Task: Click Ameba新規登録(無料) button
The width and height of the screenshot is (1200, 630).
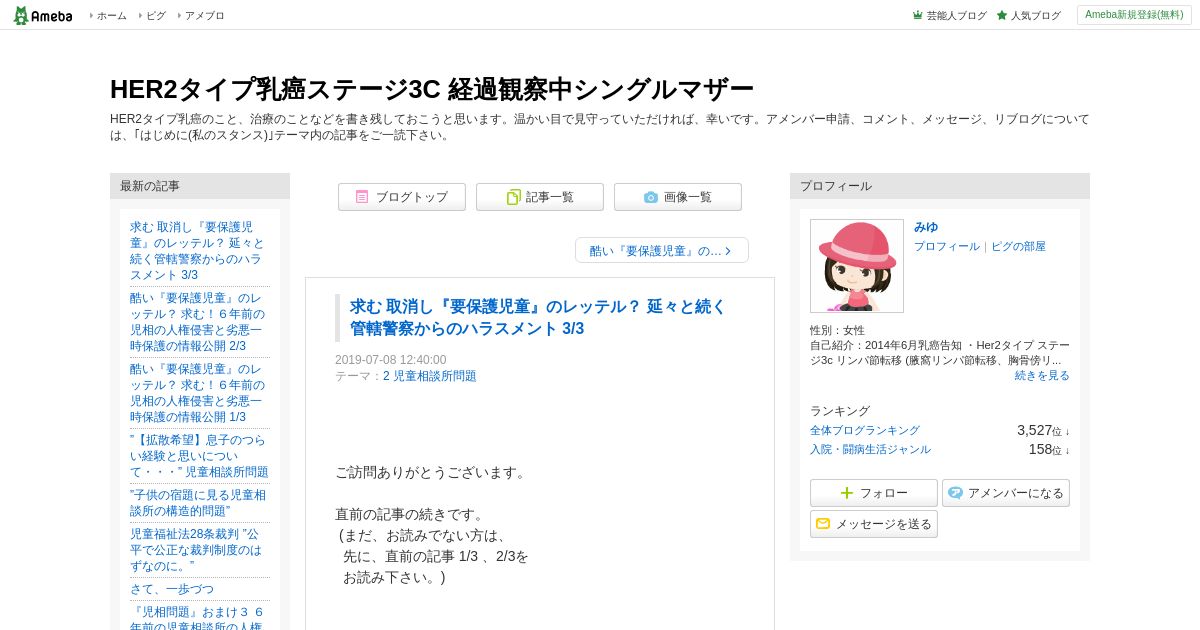Action: (x=1134, y=15)
